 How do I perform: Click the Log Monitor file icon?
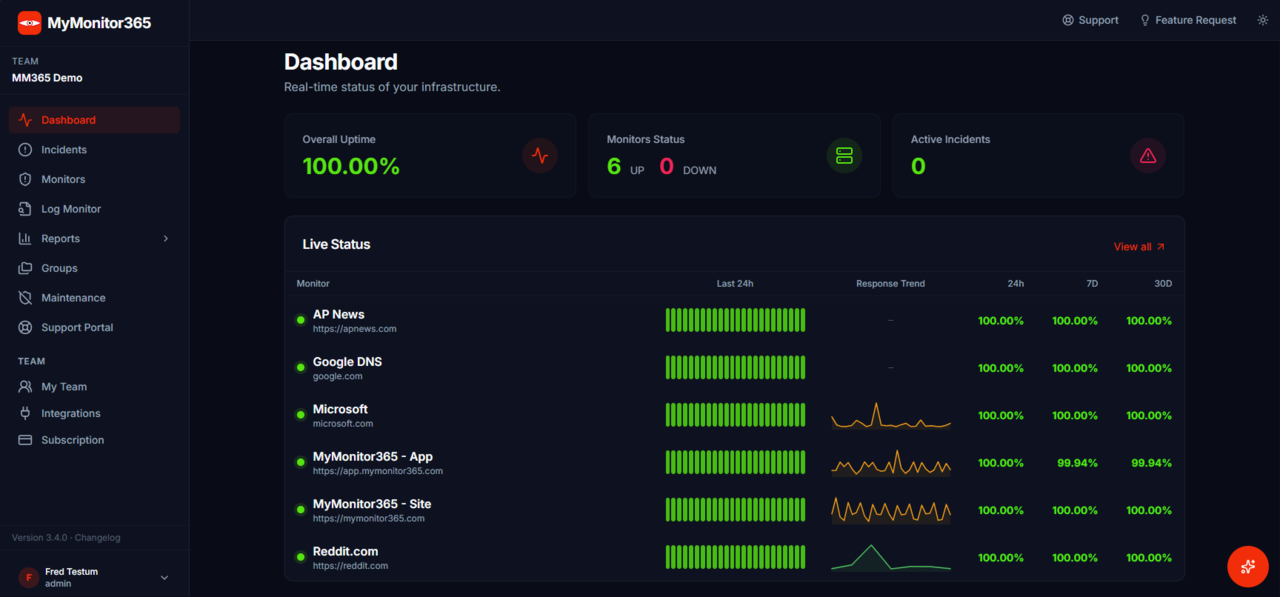[25, 209]
